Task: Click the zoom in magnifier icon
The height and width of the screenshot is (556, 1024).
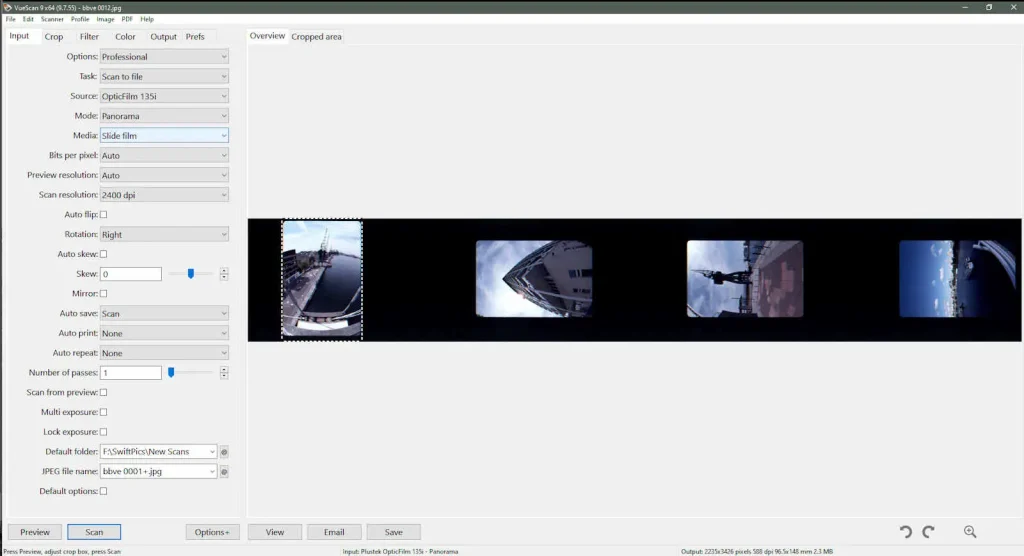Action: (970, 532)
